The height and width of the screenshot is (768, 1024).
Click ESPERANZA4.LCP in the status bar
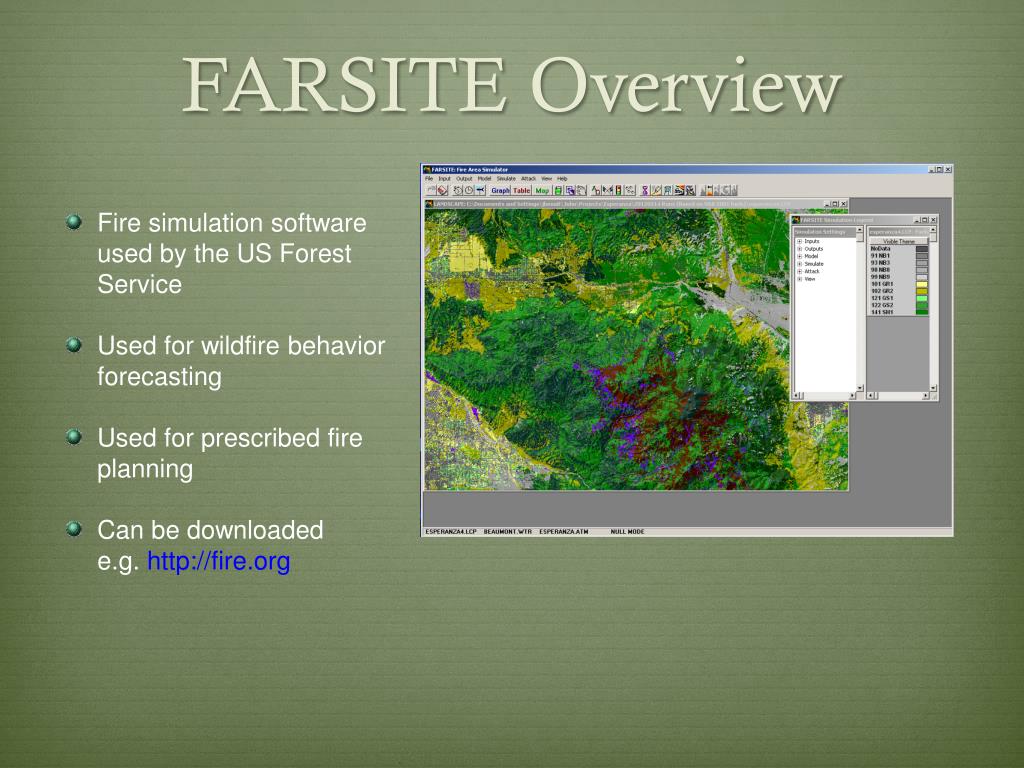pyautogui.click(x=451, y=532)
